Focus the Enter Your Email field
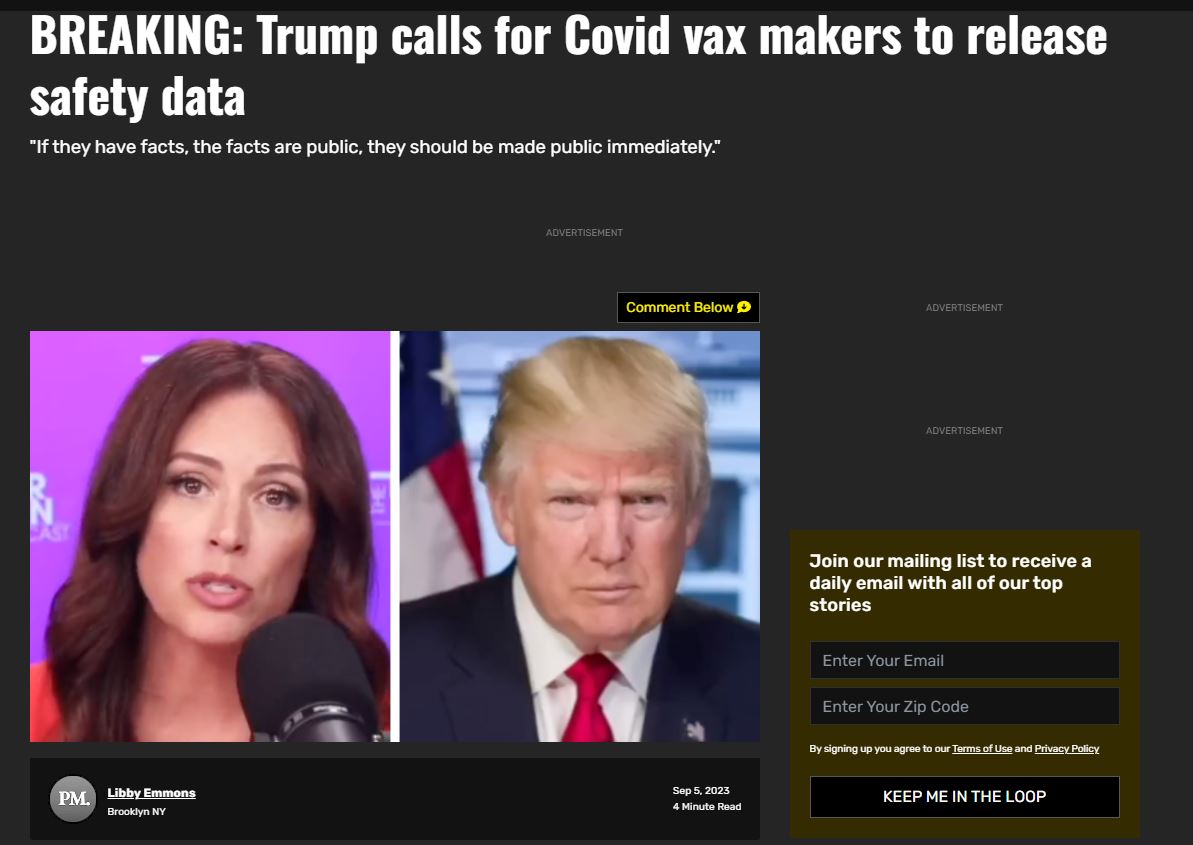 [x=964, y=660]
